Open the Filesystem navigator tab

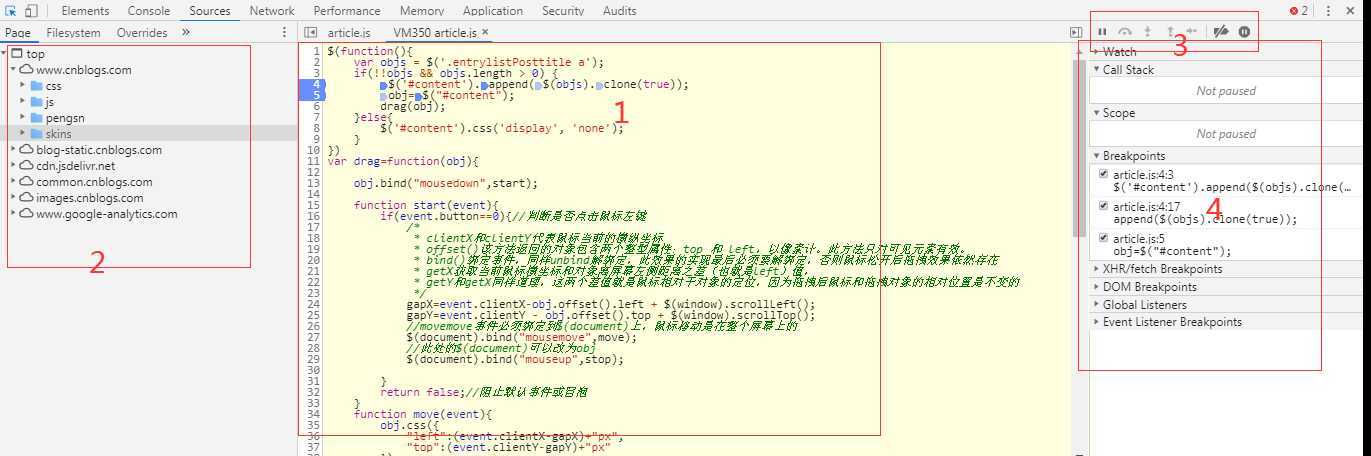pos(73,33)
